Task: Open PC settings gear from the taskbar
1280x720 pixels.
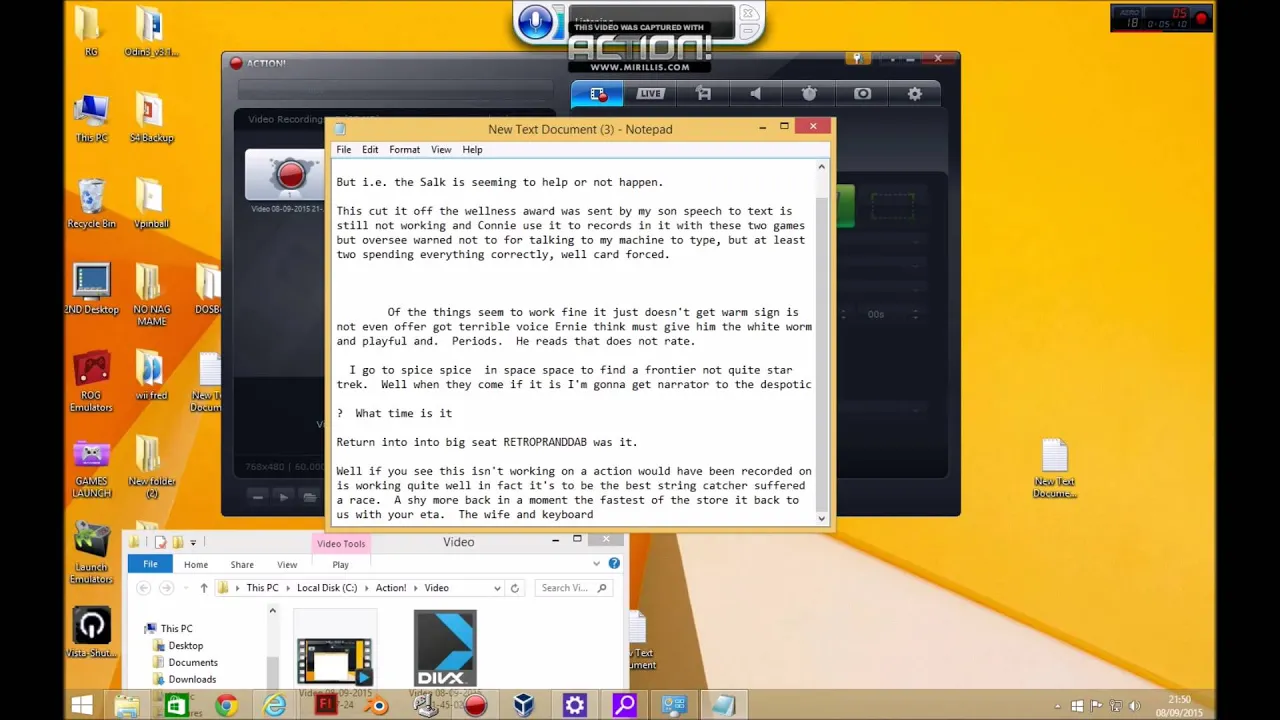Action: pos(574,705)
